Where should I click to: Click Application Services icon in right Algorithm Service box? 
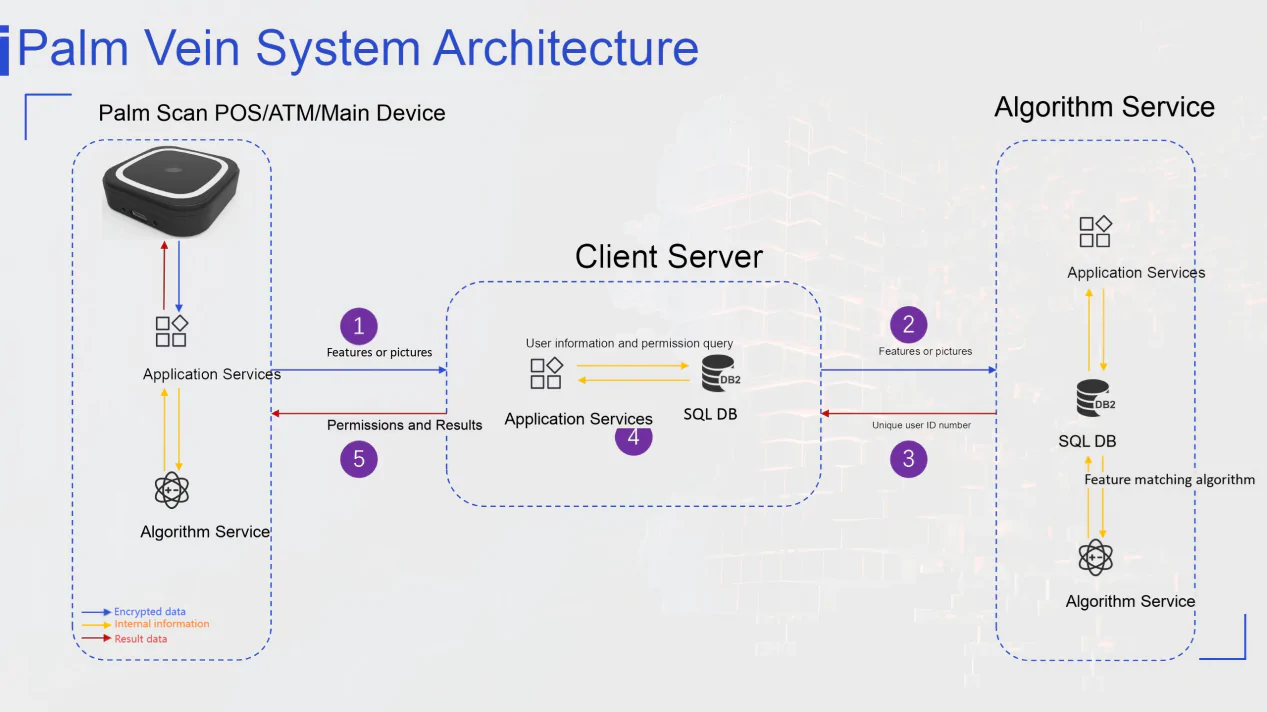(1095, 231)
